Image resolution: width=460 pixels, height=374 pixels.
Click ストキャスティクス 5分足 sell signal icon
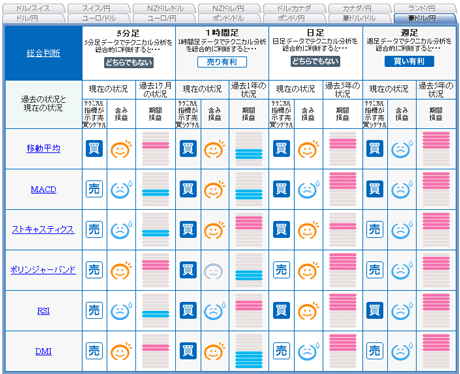point(94,229)
